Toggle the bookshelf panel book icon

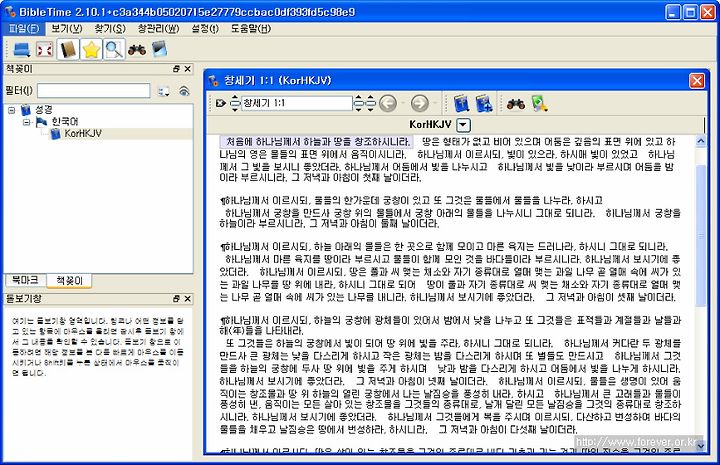click(68, 49)
